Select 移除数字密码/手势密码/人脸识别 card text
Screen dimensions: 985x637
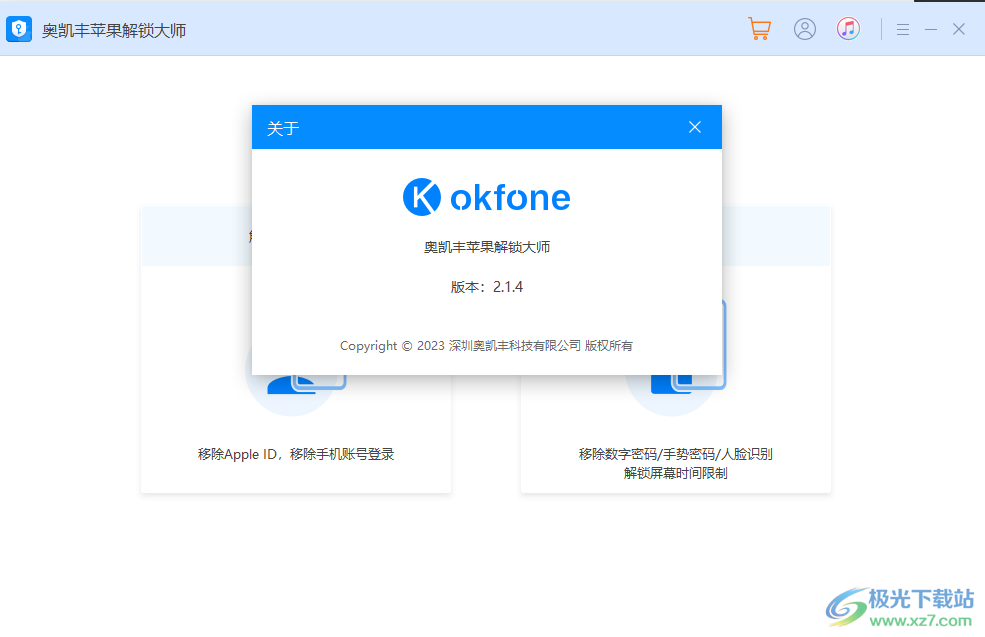675,454
